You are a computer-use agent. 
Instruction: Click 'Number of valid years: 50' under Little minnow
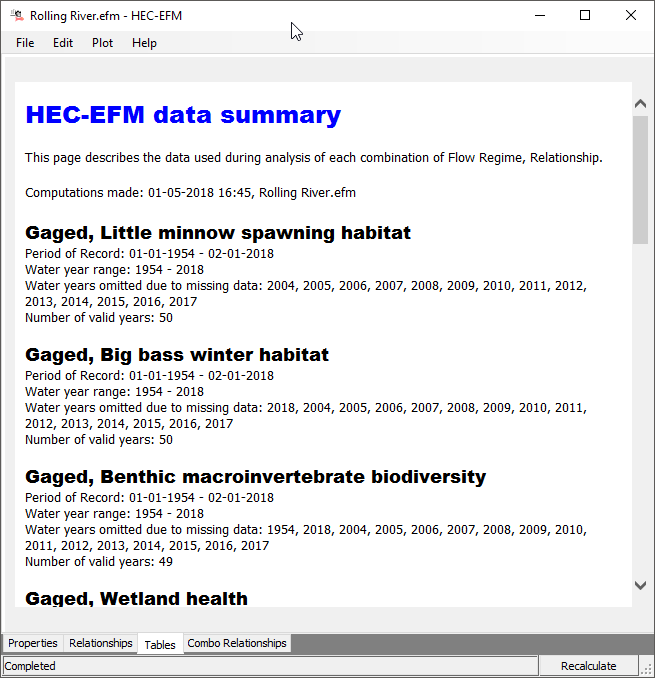point(99,318)
